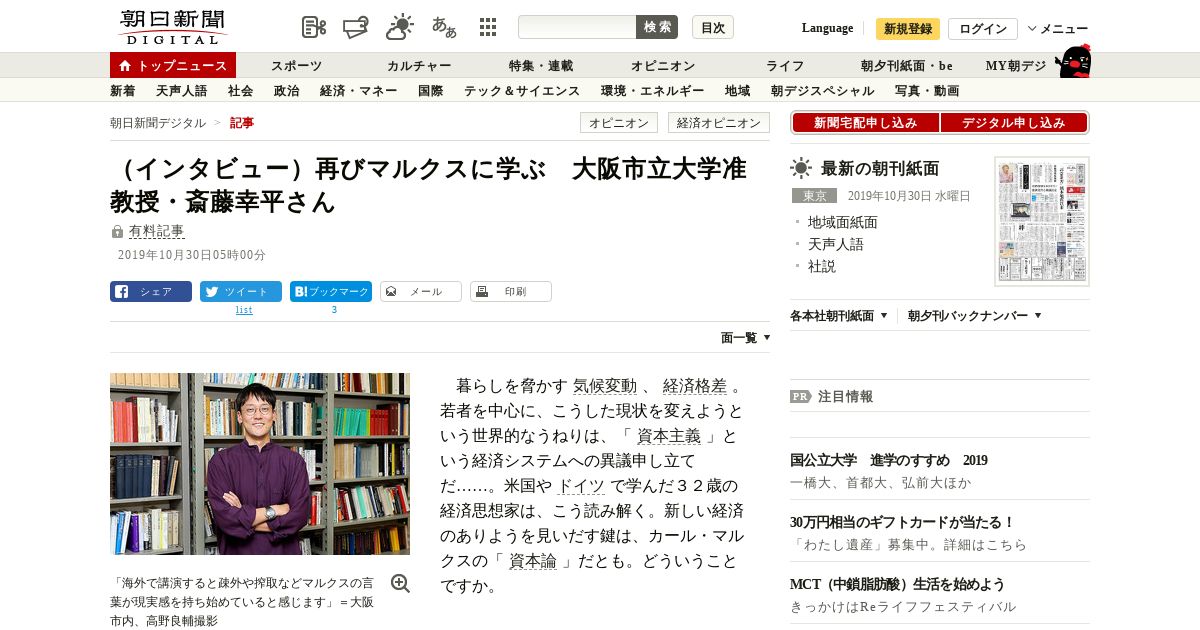Screen dimensions: 1200x630
Task: Open the ライフ tab
Action: tap(785, 66)
